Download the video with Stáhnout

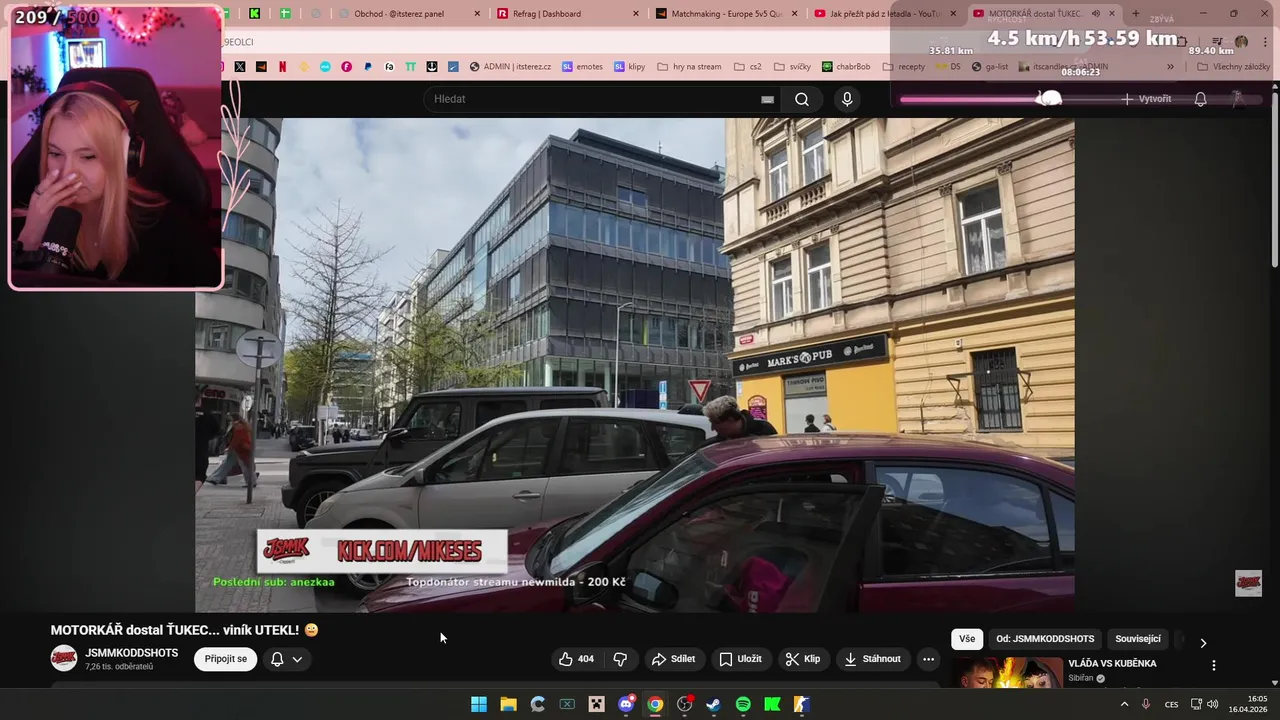pyautogui.click(x=873, y=659)
